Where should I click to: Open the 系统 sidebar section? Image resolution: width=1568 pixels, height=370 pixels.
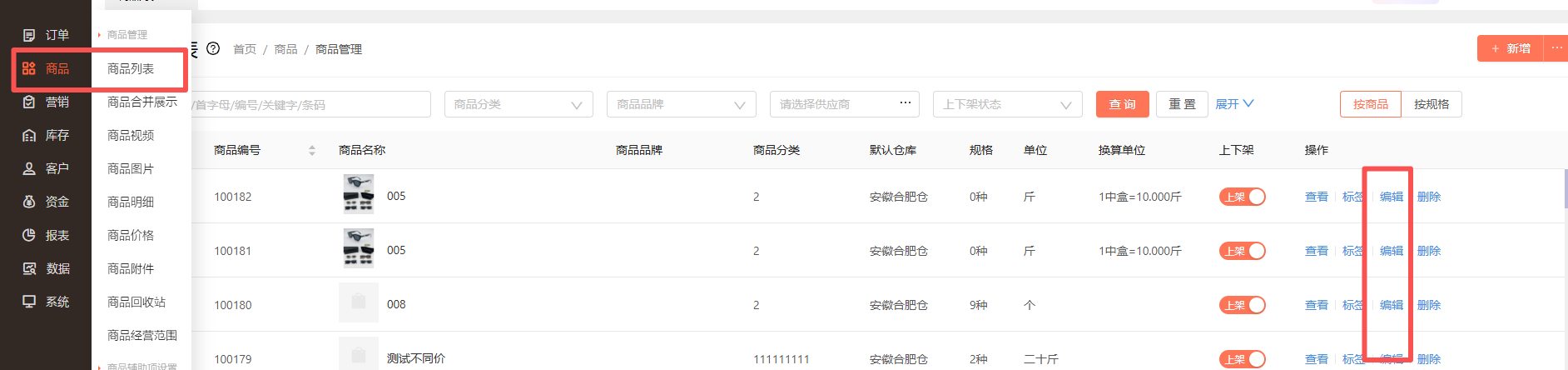click(46, 302)
